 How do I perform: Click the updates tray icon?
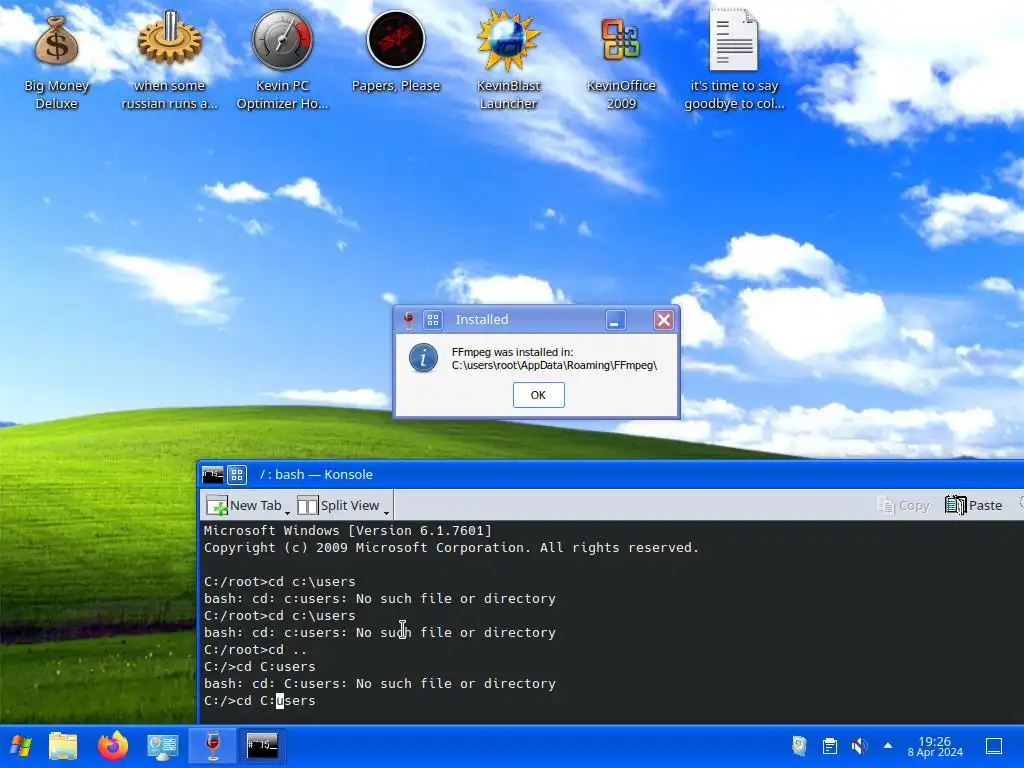799,746
